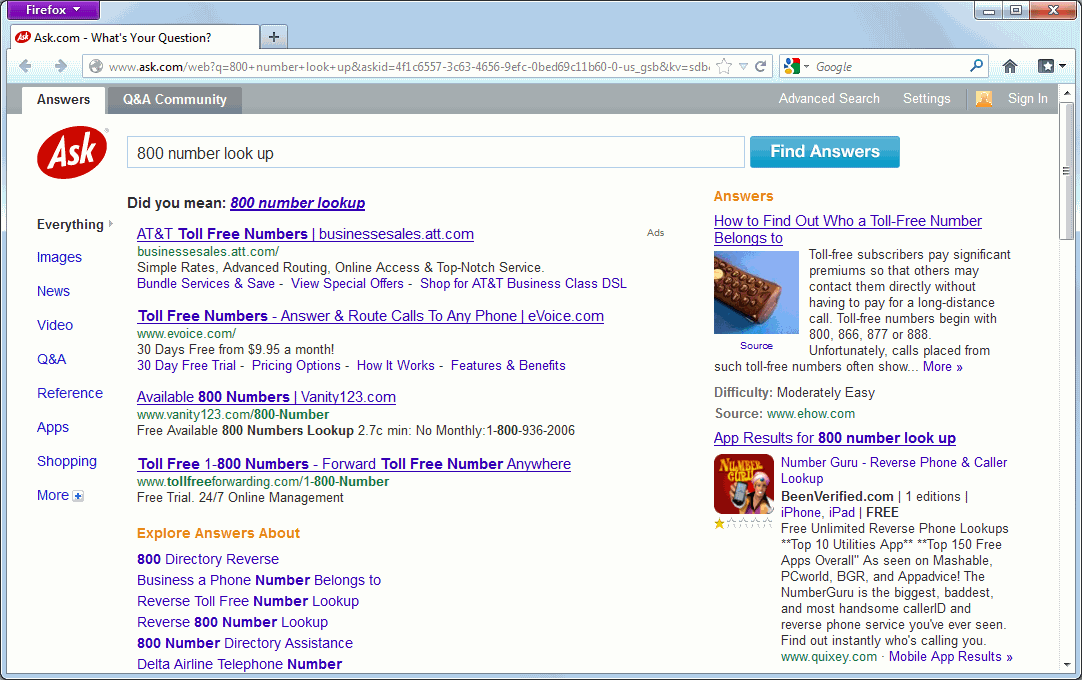Click the Ask.com red logo

(x=72, y=153)
